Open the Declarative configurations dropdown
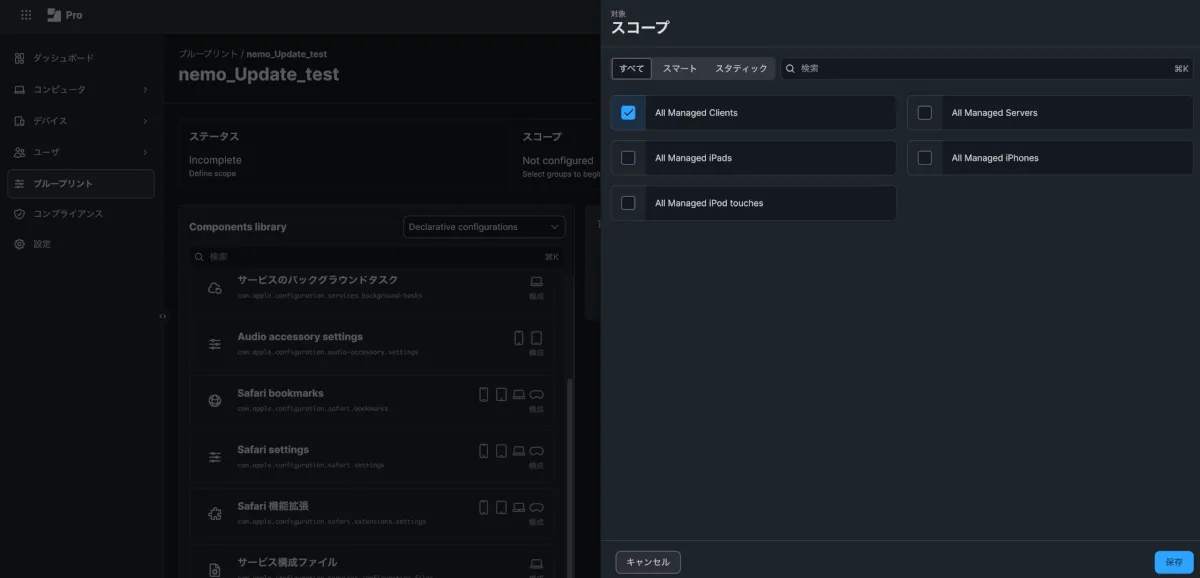This screenshot has width=1200, height=578. pos(484,227)
